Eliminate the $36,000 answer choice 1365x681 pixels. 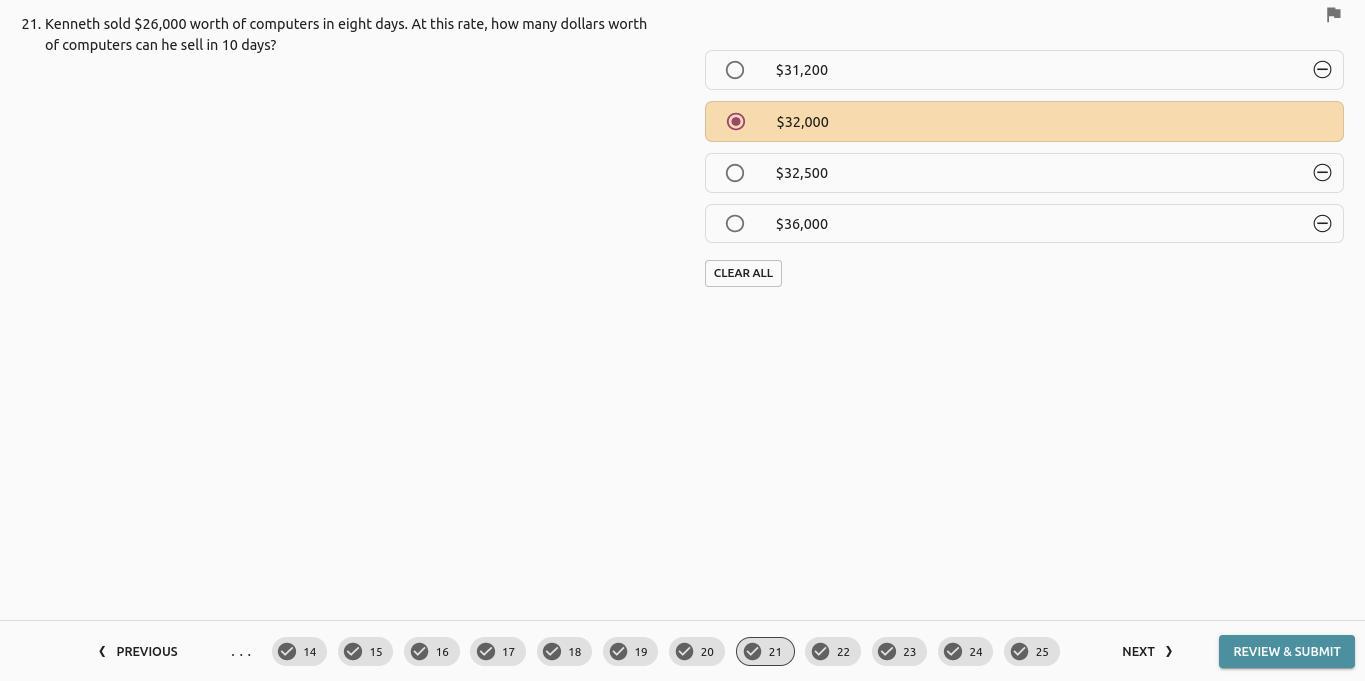[1322, 224]
